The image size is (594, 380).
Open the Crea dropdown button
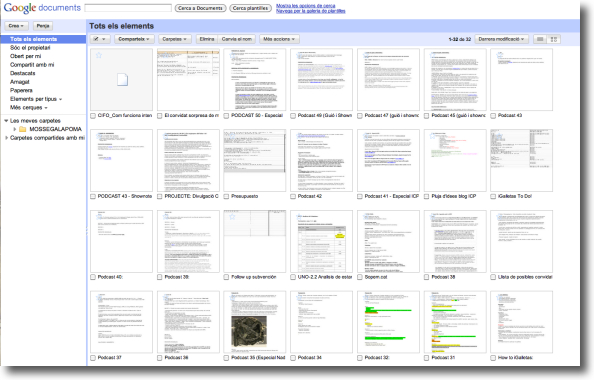click(x=16, y=26)
